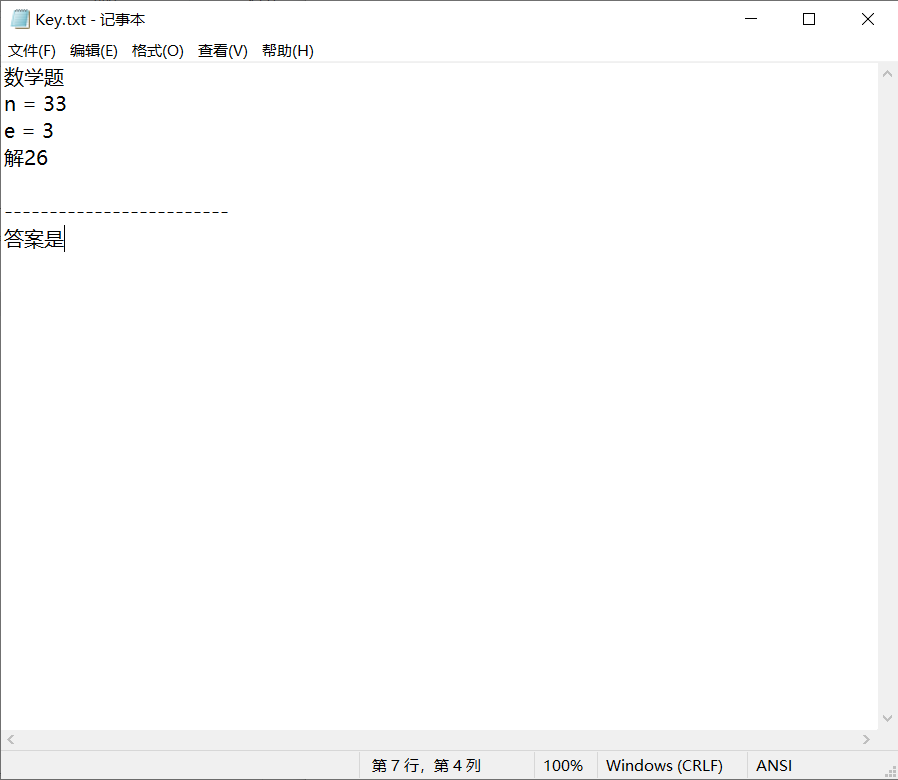Viewport: 898px width, 780px height.
Task: Click the horizontal scrollbar right arrow
Action: [867, 739]
